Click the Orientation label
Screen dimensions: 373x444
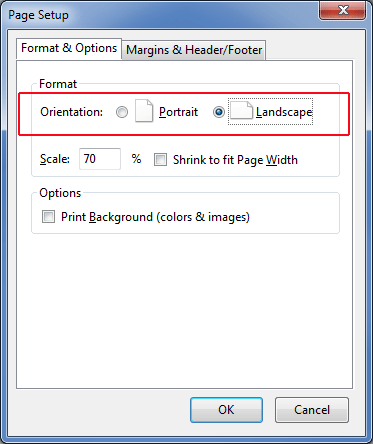coord(72,112)
